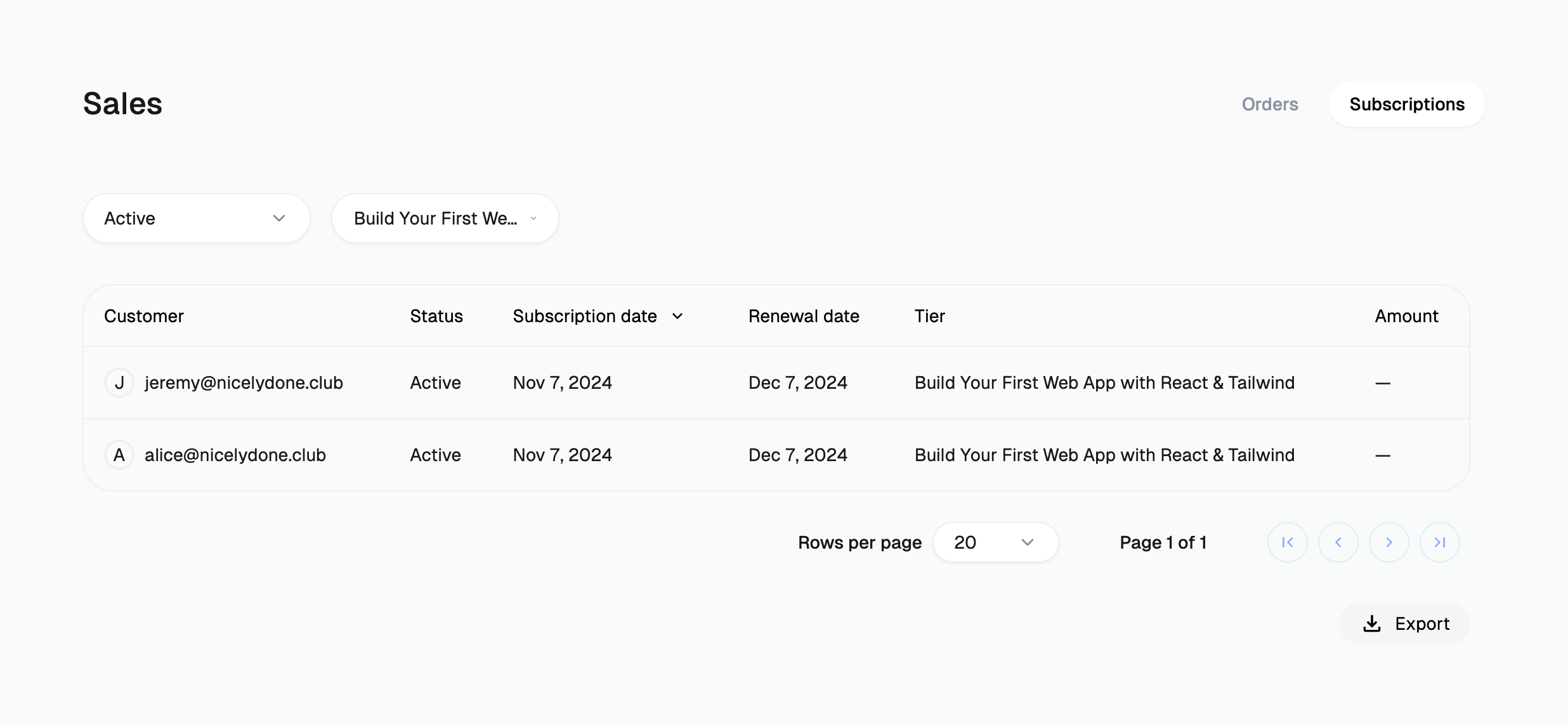The height and width of the screenshot is (725, 1568).
Task: Click the A avatar for alice
Action: tap(119, 455)
